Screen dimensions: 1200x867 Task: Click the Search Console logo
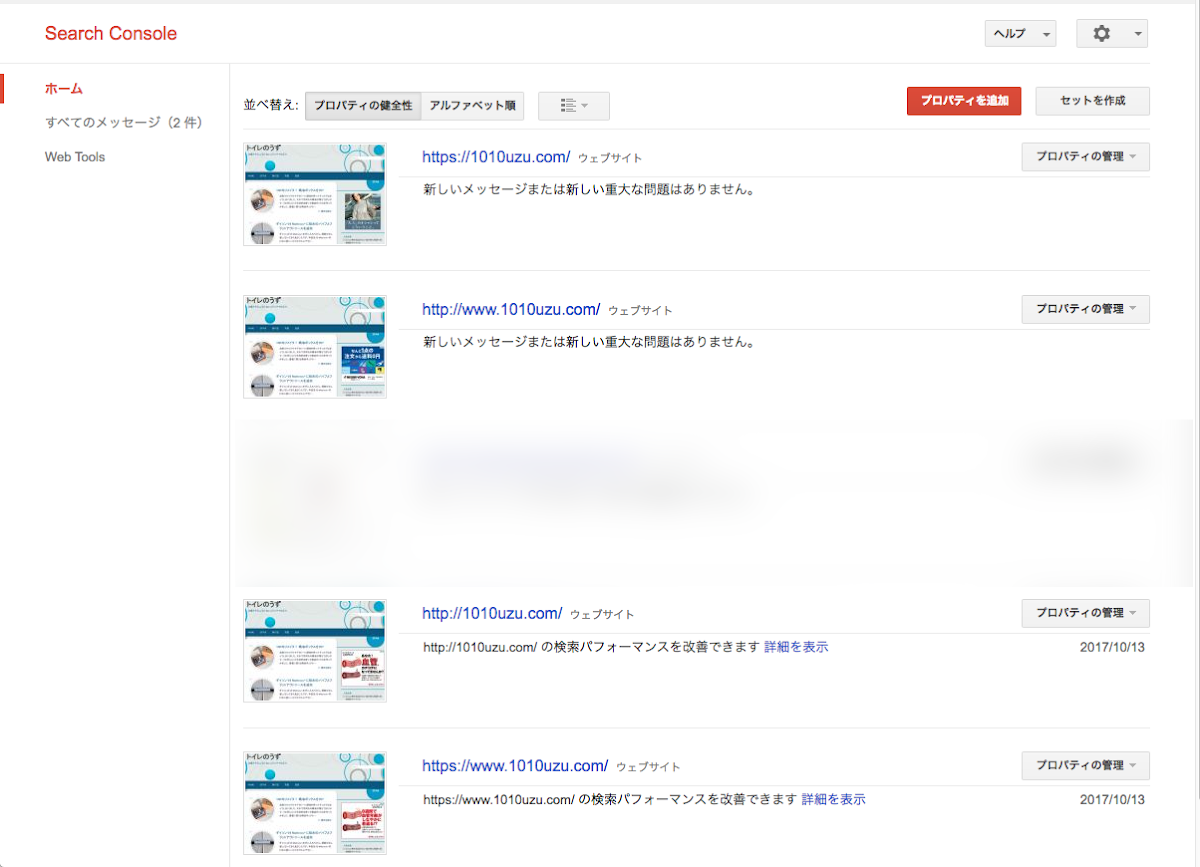111,34
